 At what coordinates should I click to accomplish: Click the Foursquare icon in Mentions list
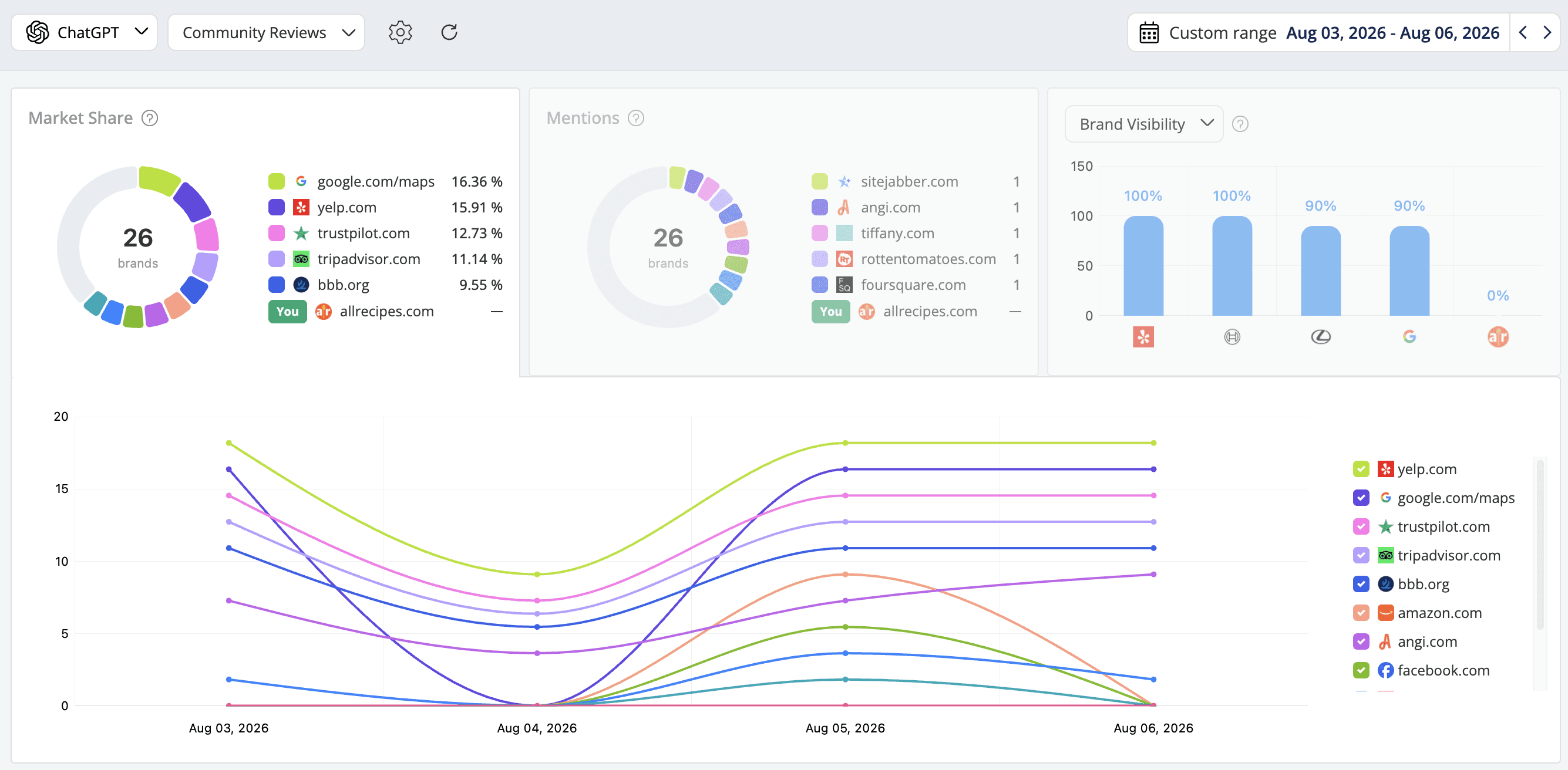click(x=844, y=285)
